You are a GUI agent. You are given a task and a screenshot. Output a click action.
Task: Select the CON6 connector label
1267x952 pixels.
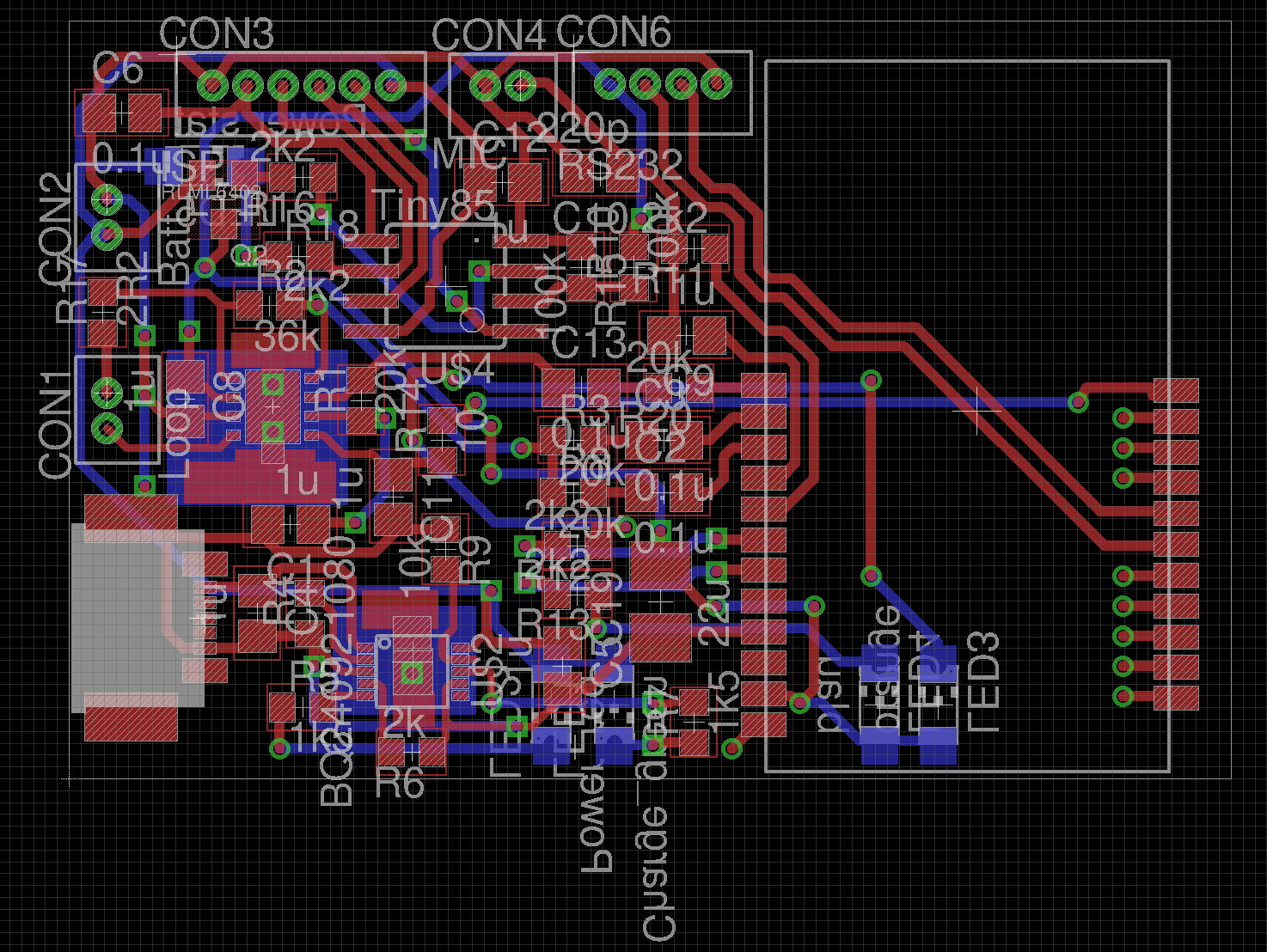(x=613, y=33)
